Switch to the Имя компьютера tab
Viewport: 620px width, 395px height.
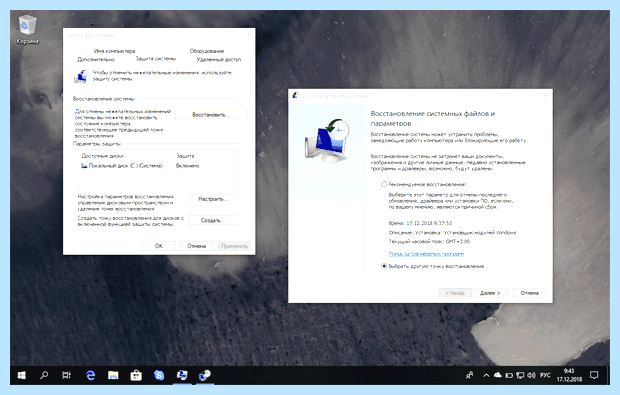[114, 51]
